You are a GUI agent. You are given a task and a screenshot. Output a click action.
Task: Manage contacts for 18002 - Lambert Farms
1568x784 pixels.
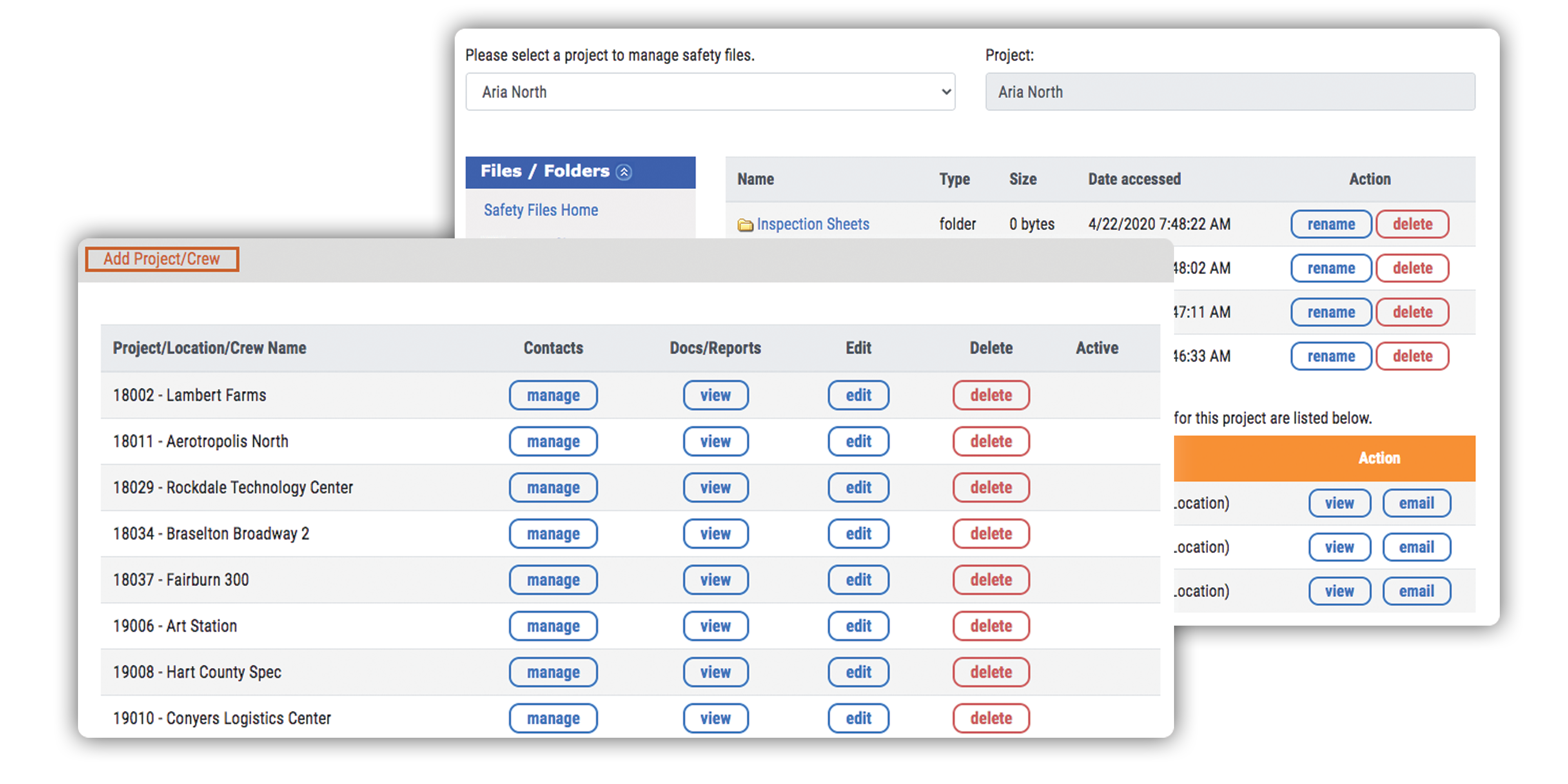pyautogui.click(x=553, y=395)
